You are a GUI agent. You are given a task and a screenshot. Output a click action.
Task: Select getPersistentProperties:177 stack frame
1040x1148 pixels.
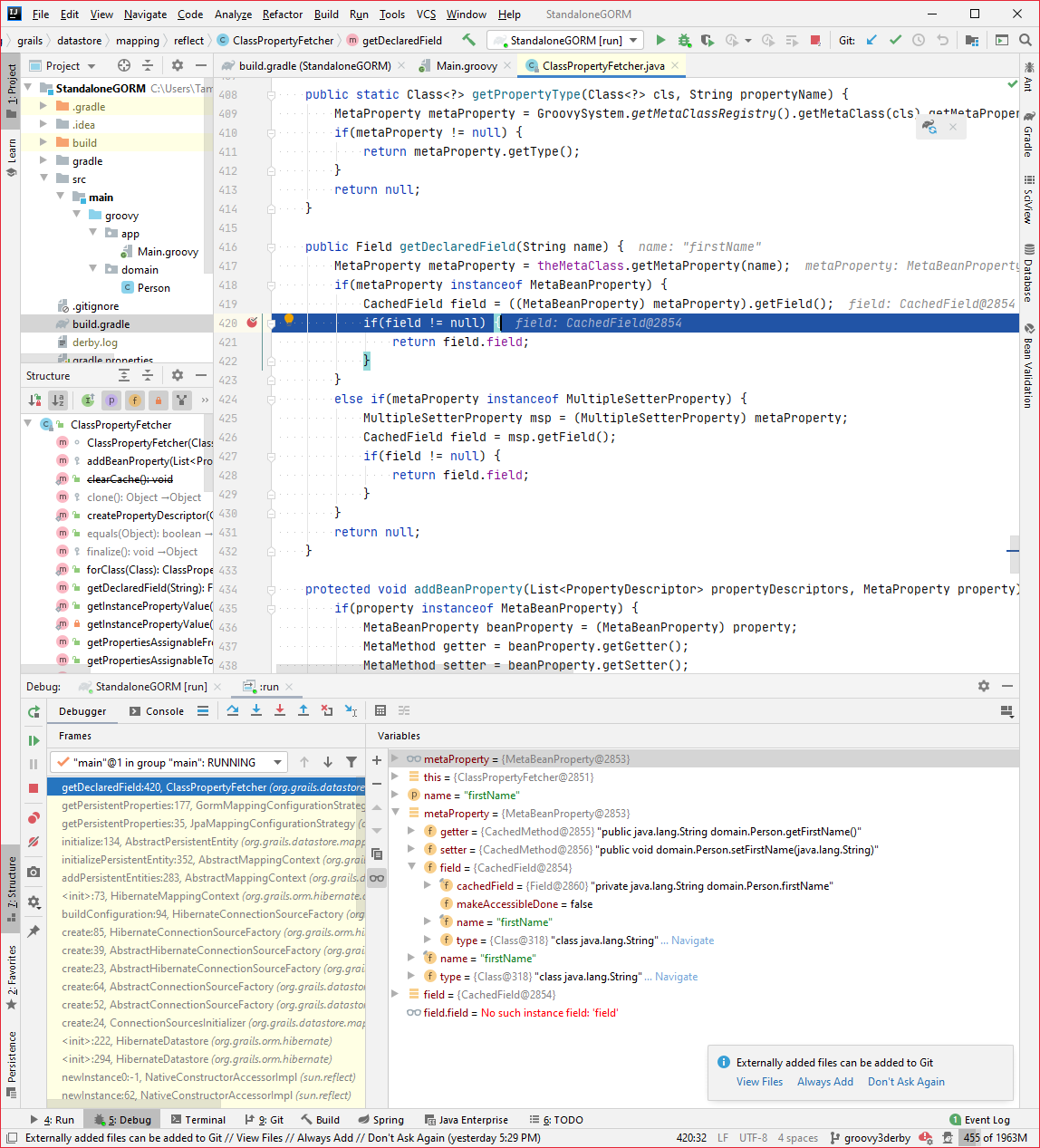[x=207, y=806]
